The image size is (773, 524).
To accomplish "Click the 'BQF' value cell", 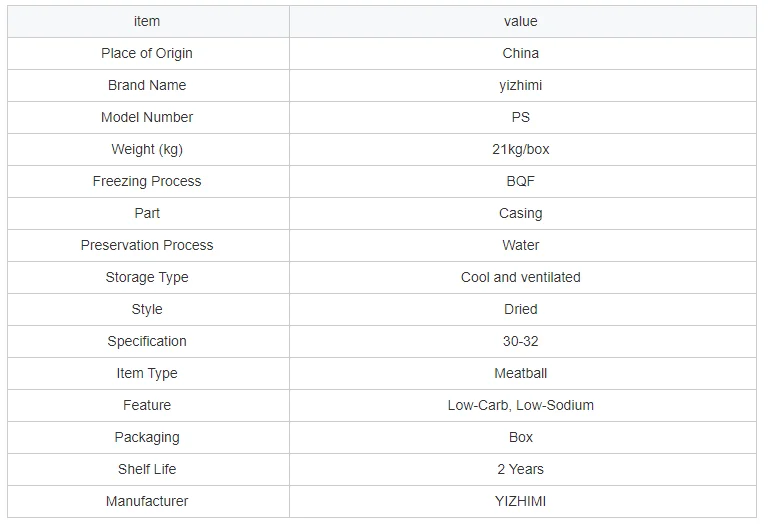I will [520, 181].
